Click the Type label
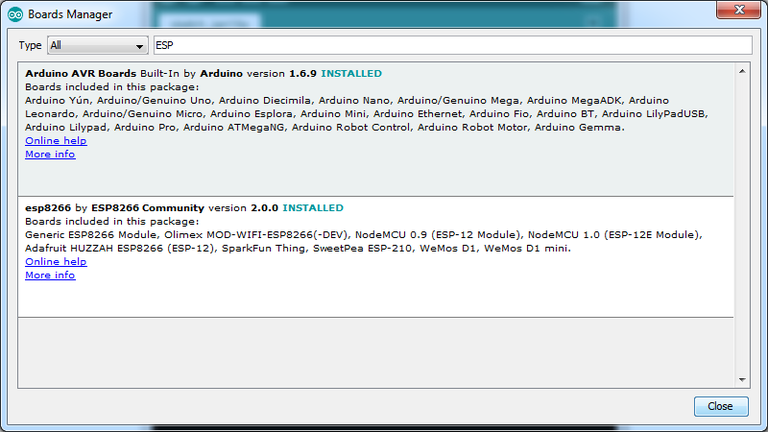 pos(30,46)
